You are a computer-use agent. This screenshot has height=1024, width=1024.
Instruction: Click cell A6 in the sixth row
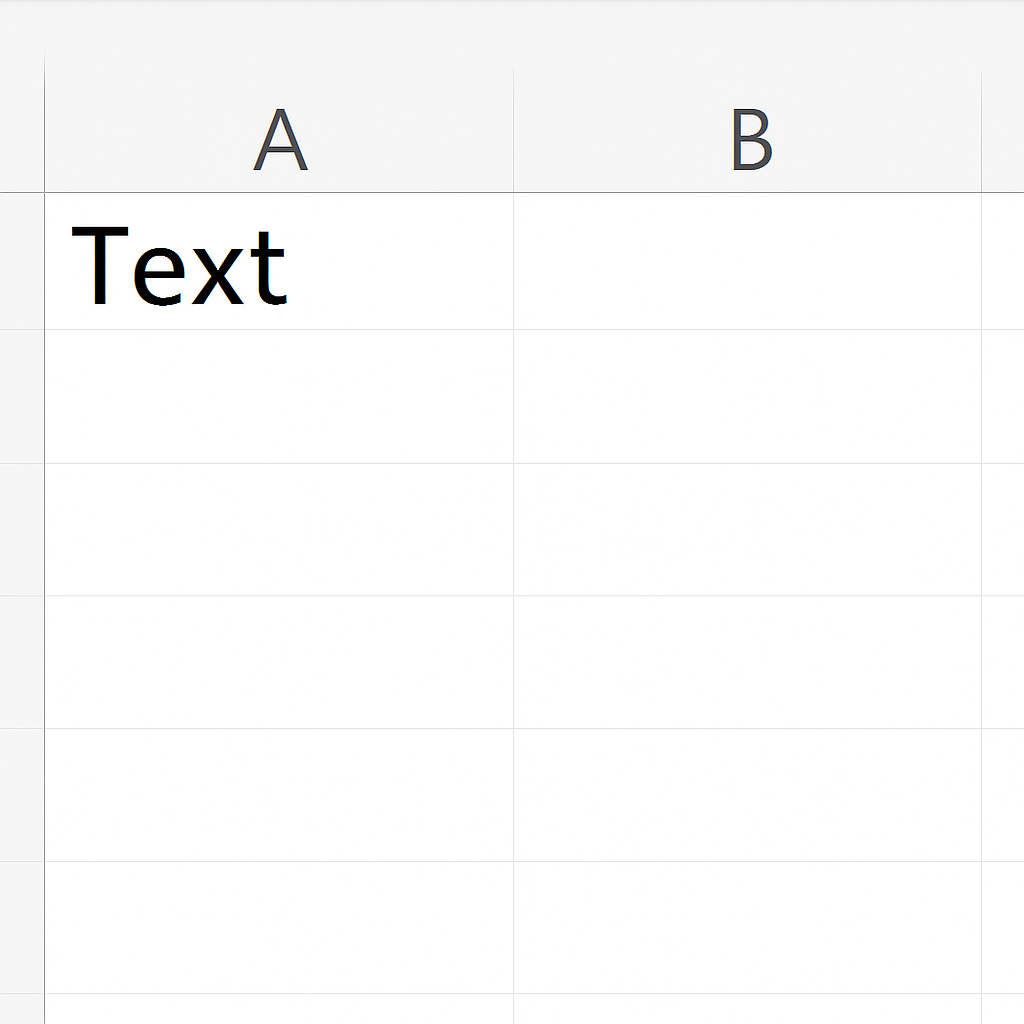pyautogui.click(x=279, y=927)
